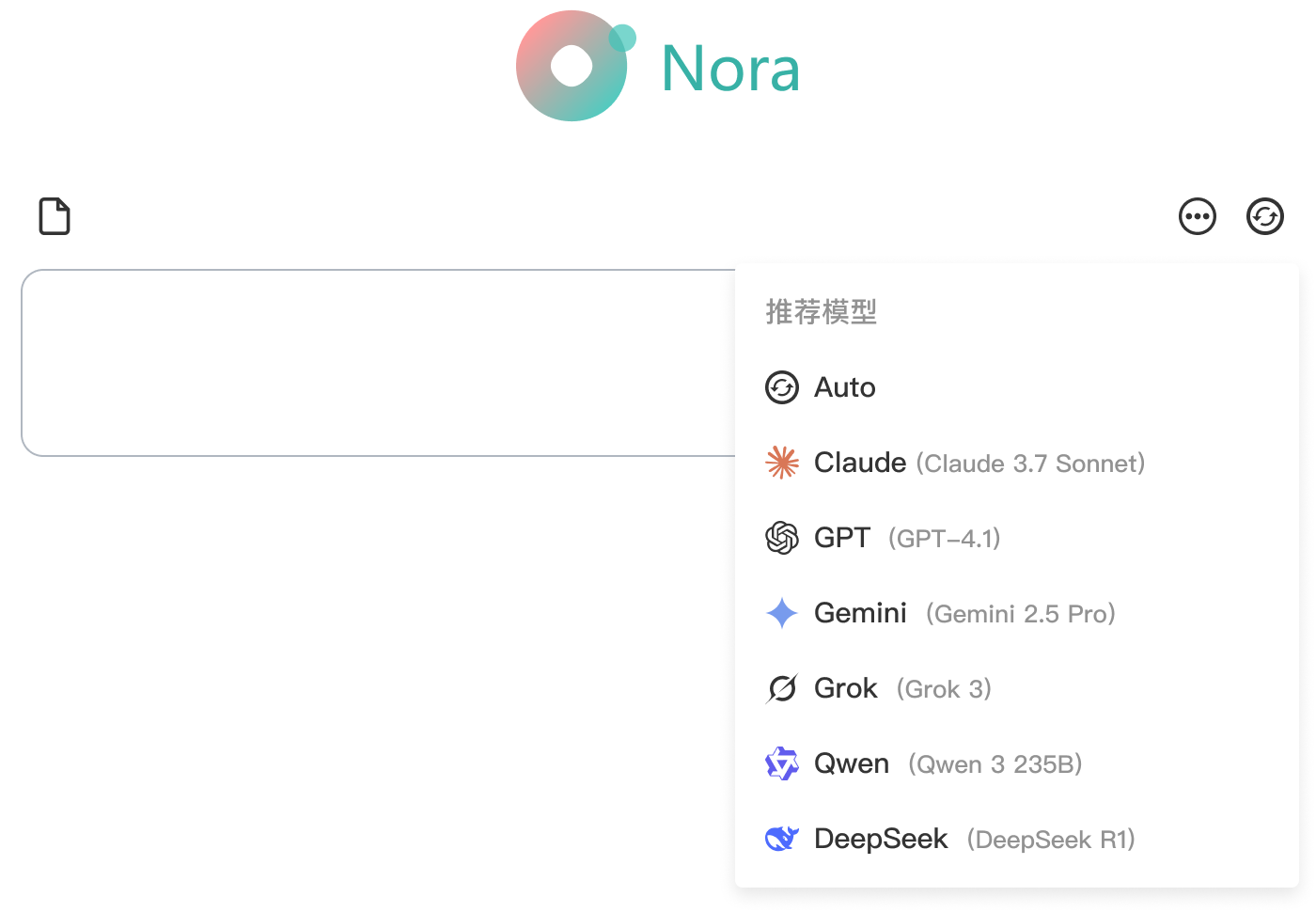Click the Gemini blue sparkle icon

tap(782, 613)
